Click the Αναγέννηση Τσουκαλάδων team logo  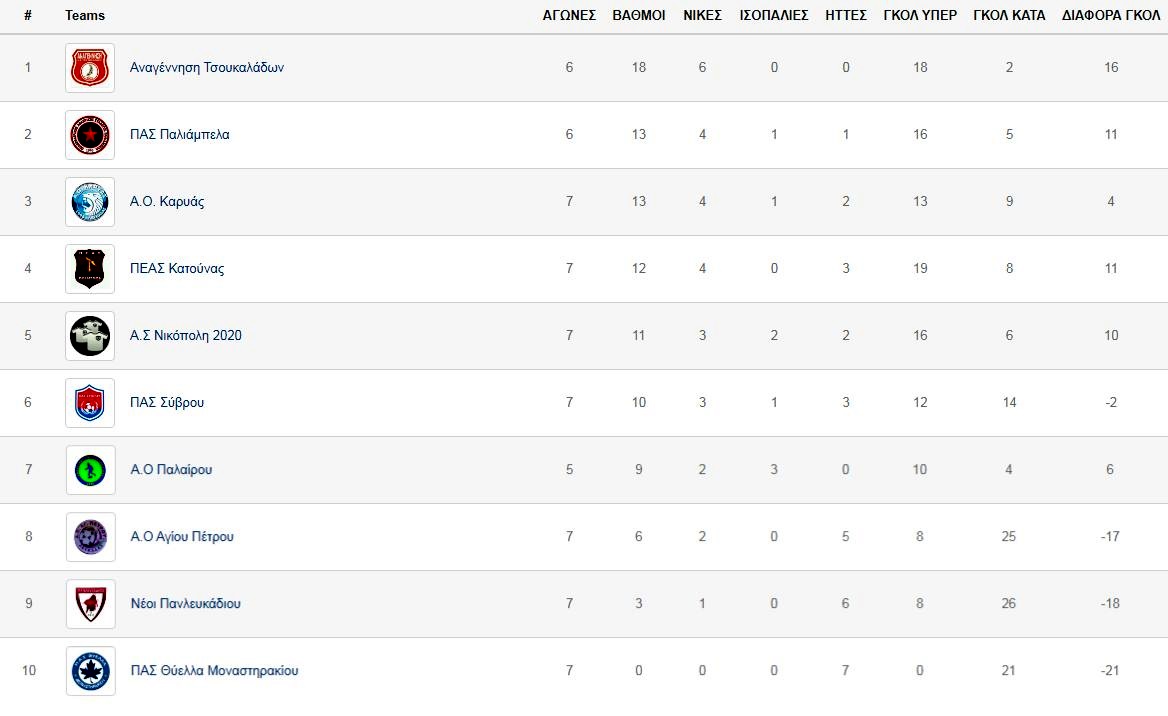point(90,68)
